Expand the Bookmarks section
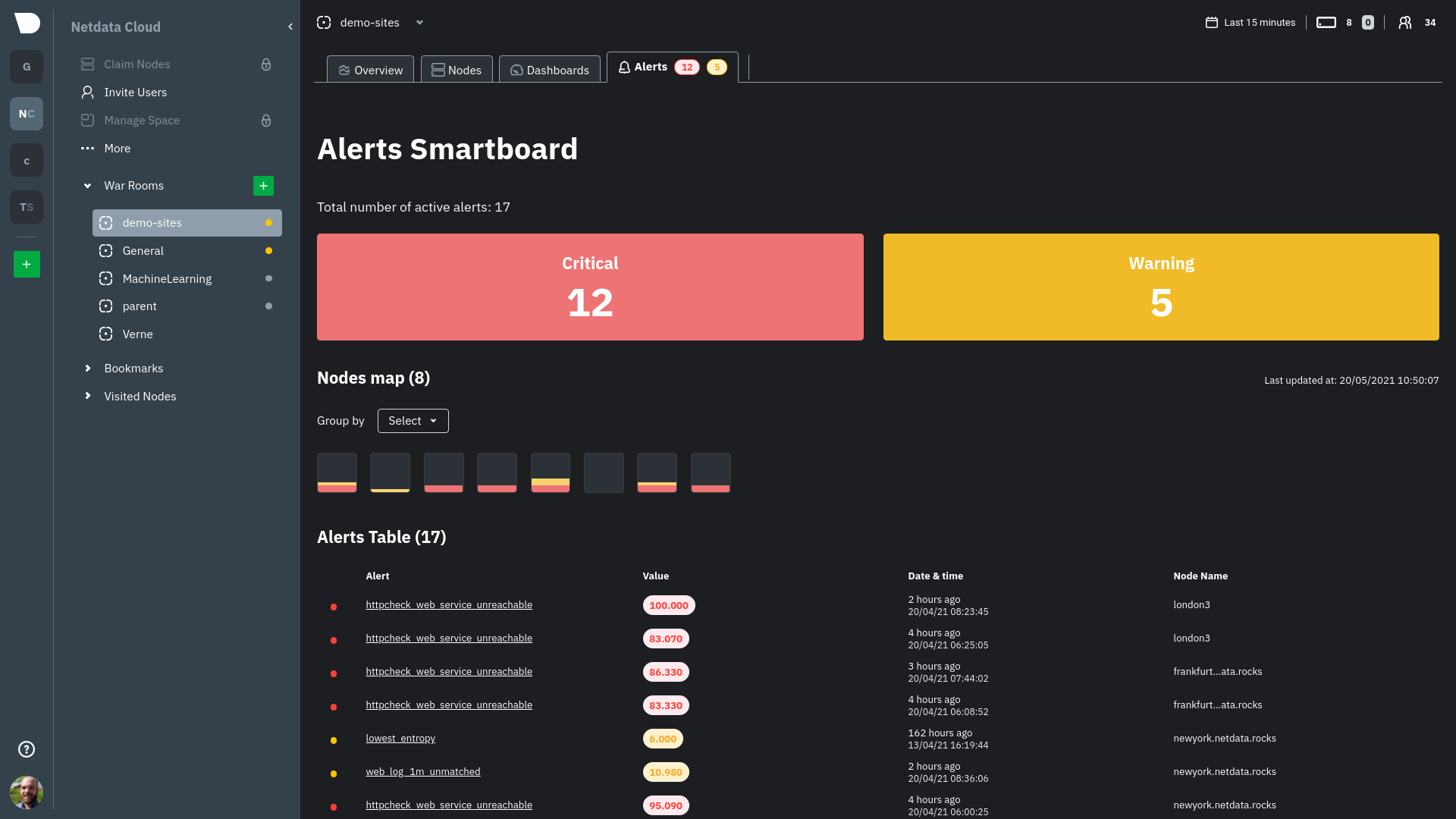This screenshot has height=819, width=1456. pyautogui.click(x=87, y=369)
